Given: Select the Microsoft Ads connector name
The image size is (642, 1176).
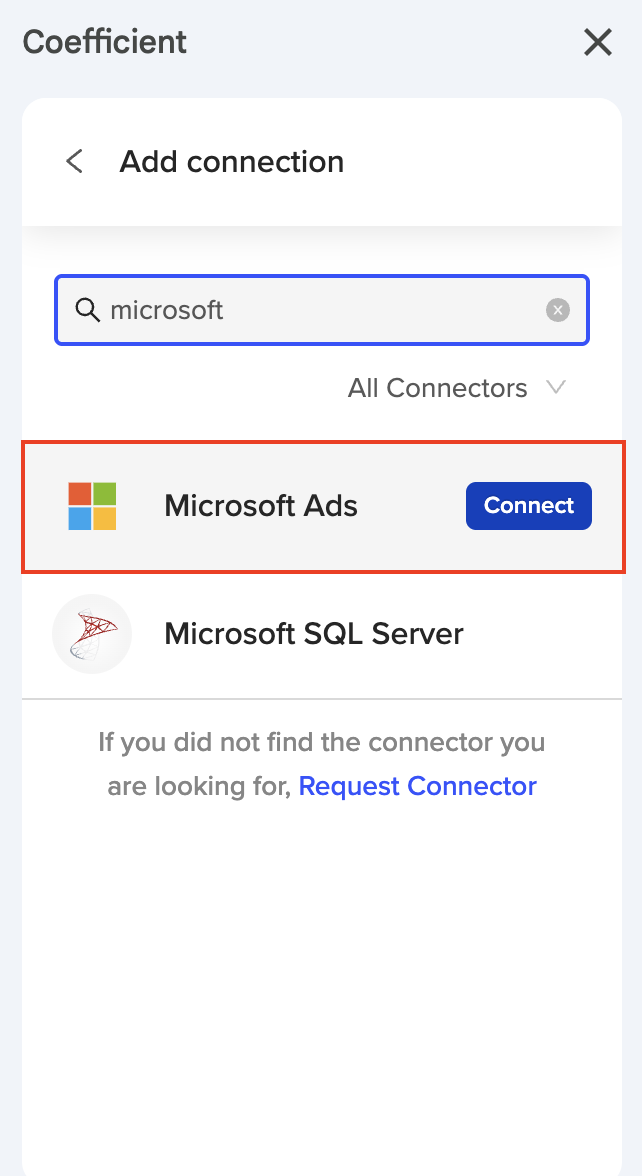Looking at the screenshot, I should click(261, 506).
